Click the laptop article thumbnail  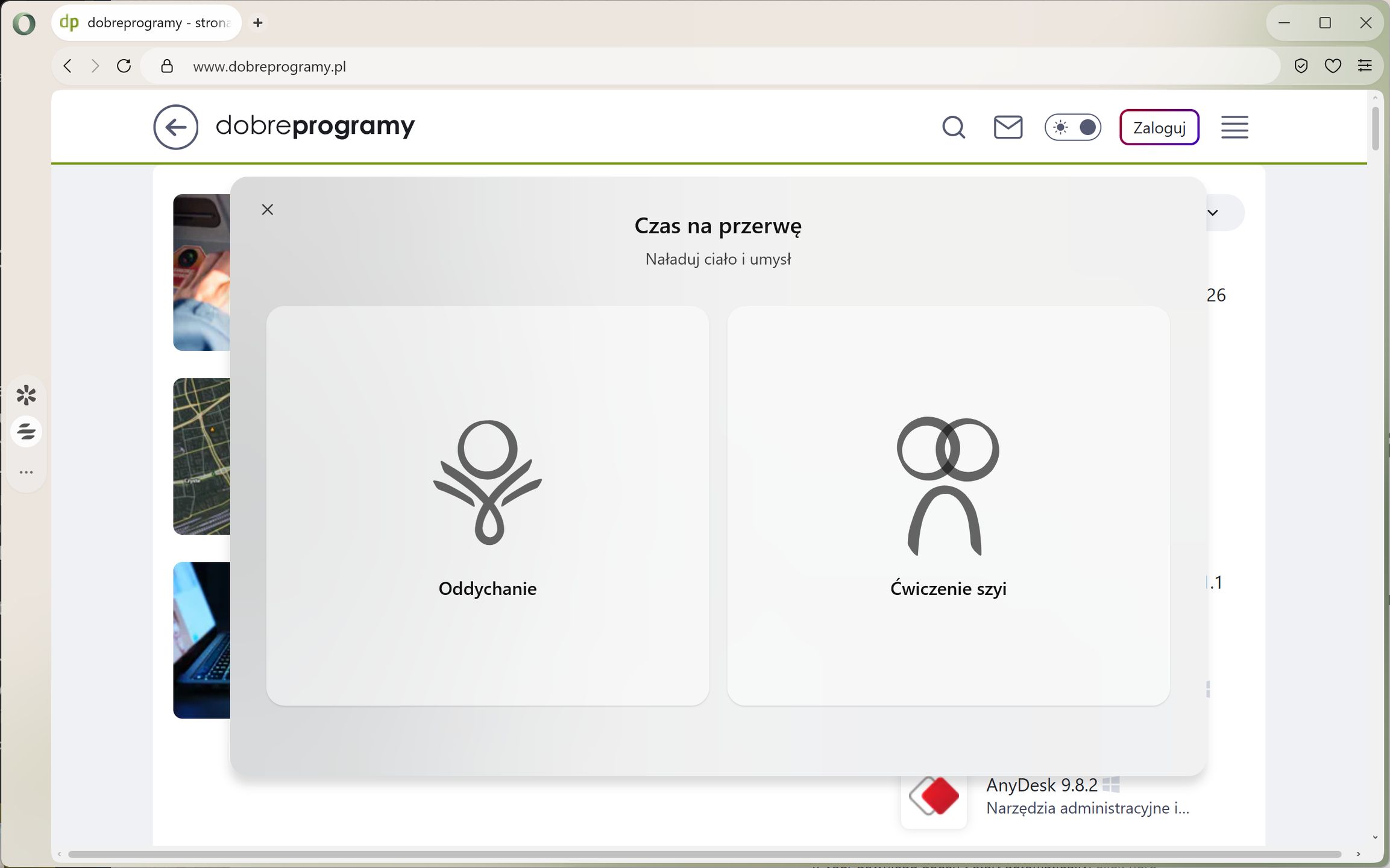click(201, 640)
